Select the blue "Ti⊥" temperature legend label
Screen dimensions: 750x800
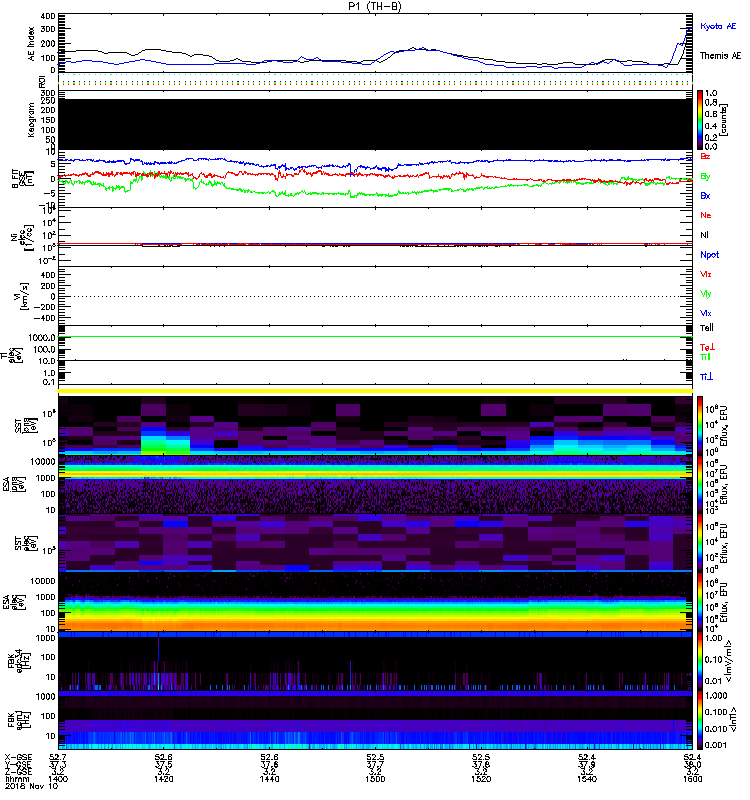(706, 377)
